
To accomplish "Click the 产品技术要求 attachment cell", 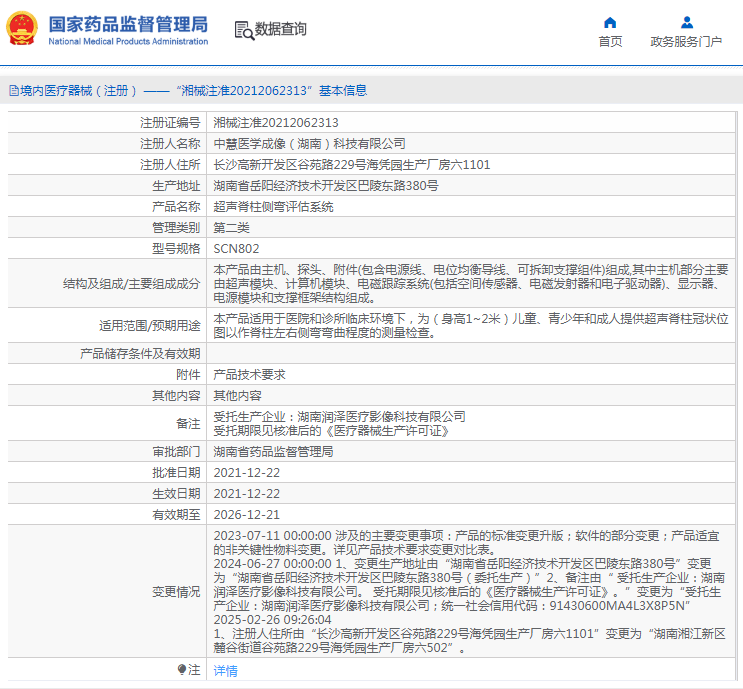I will [x=249, y=374].
